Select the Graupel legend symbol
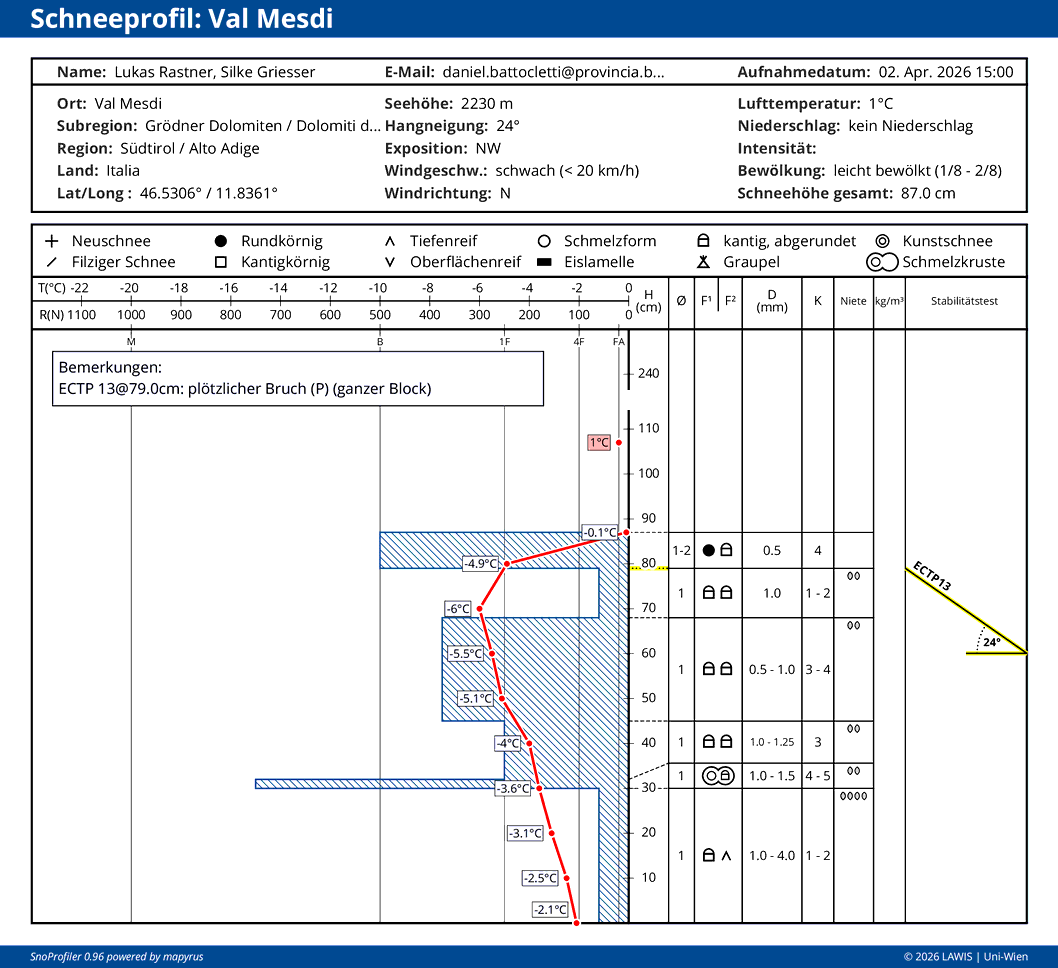The width and height of the screenshot is (1058, 968). click(703, 262)
